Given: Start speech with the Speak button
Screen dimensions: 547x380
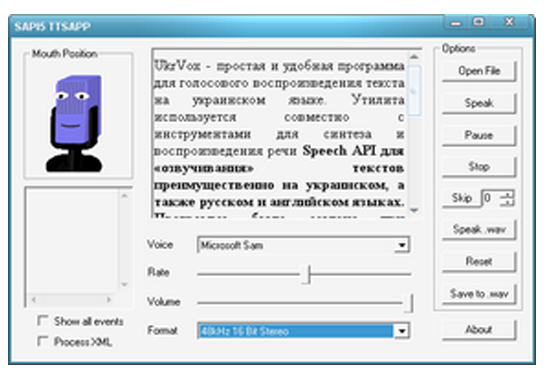Looking at the screenshot, I should [479, 103].
